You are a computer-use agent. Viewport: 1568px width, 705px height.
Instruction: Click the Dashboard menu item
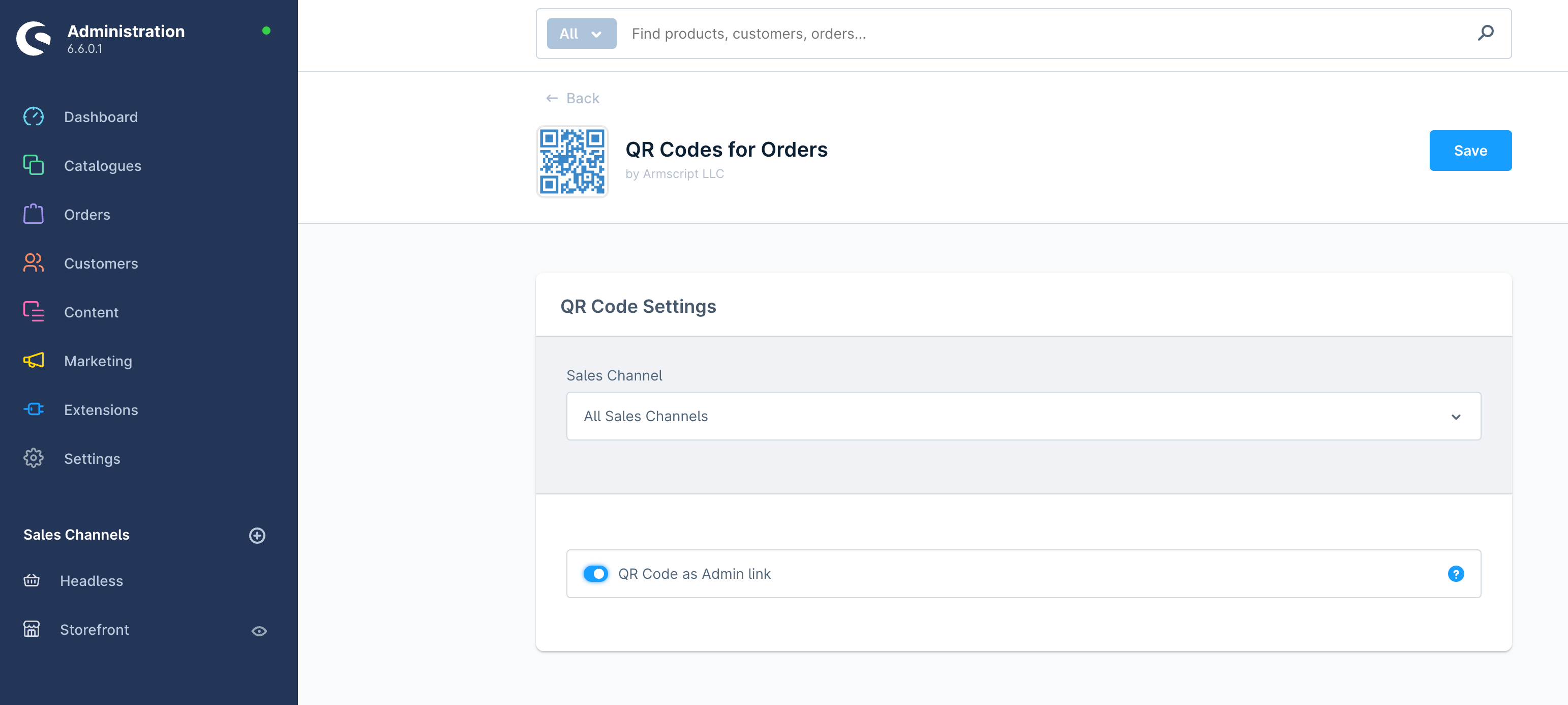pyautogui.click(x=101, y=116)
